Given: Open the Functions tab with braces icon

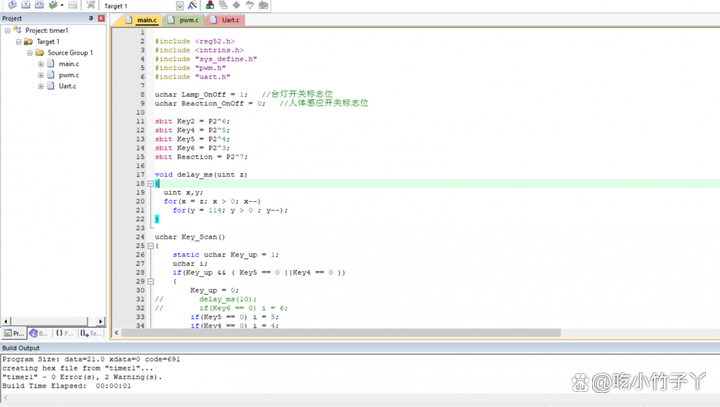Looking at the screenshot, I should pos(65,333).
